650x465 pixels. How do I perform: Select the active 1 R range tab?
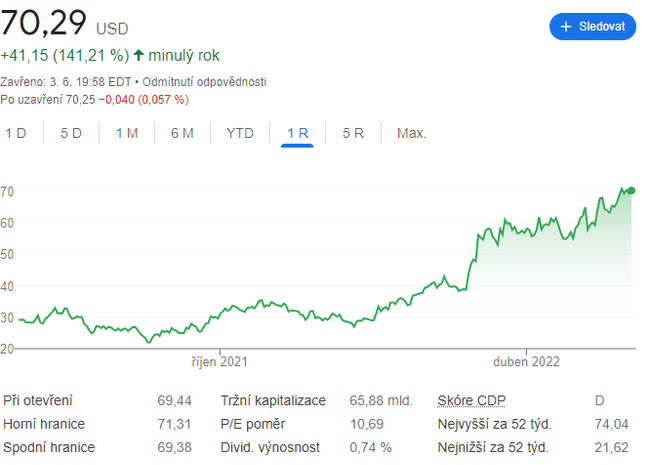[x=297, y=133]
